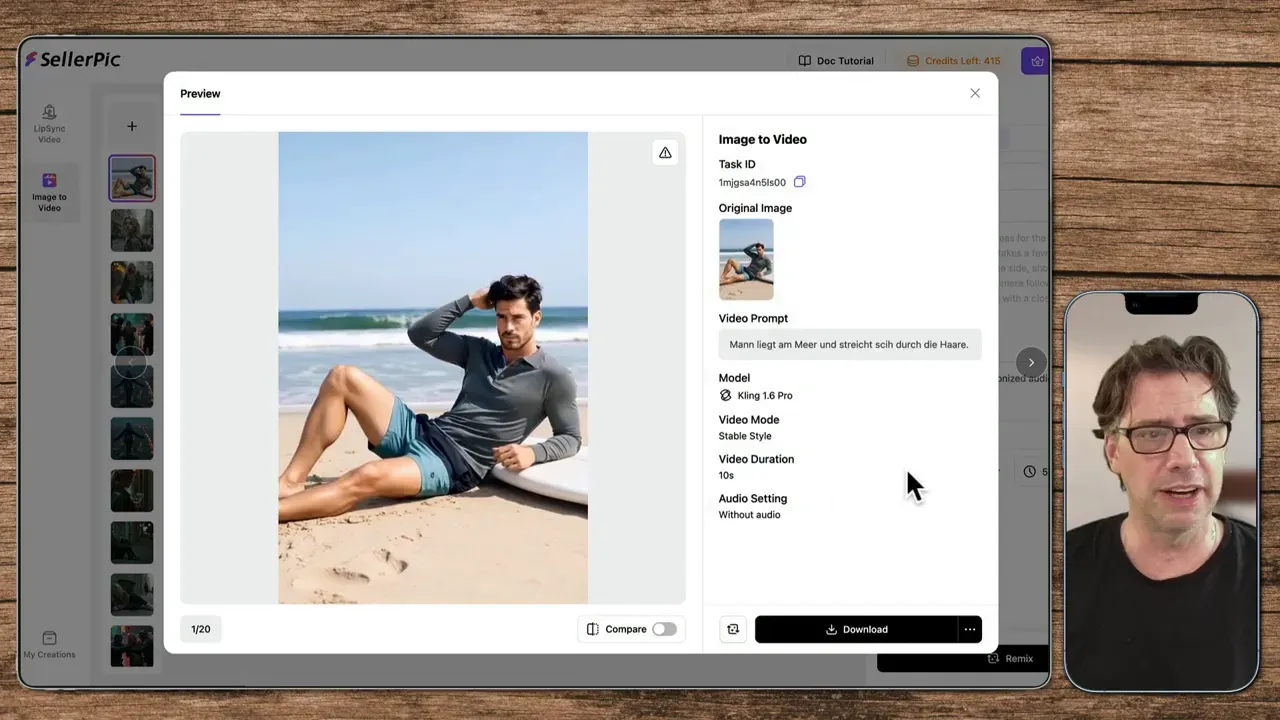Viewport: 1280px width, 720px height.
Task: Close the Preview dialog
Action: (x=975, y=93)
